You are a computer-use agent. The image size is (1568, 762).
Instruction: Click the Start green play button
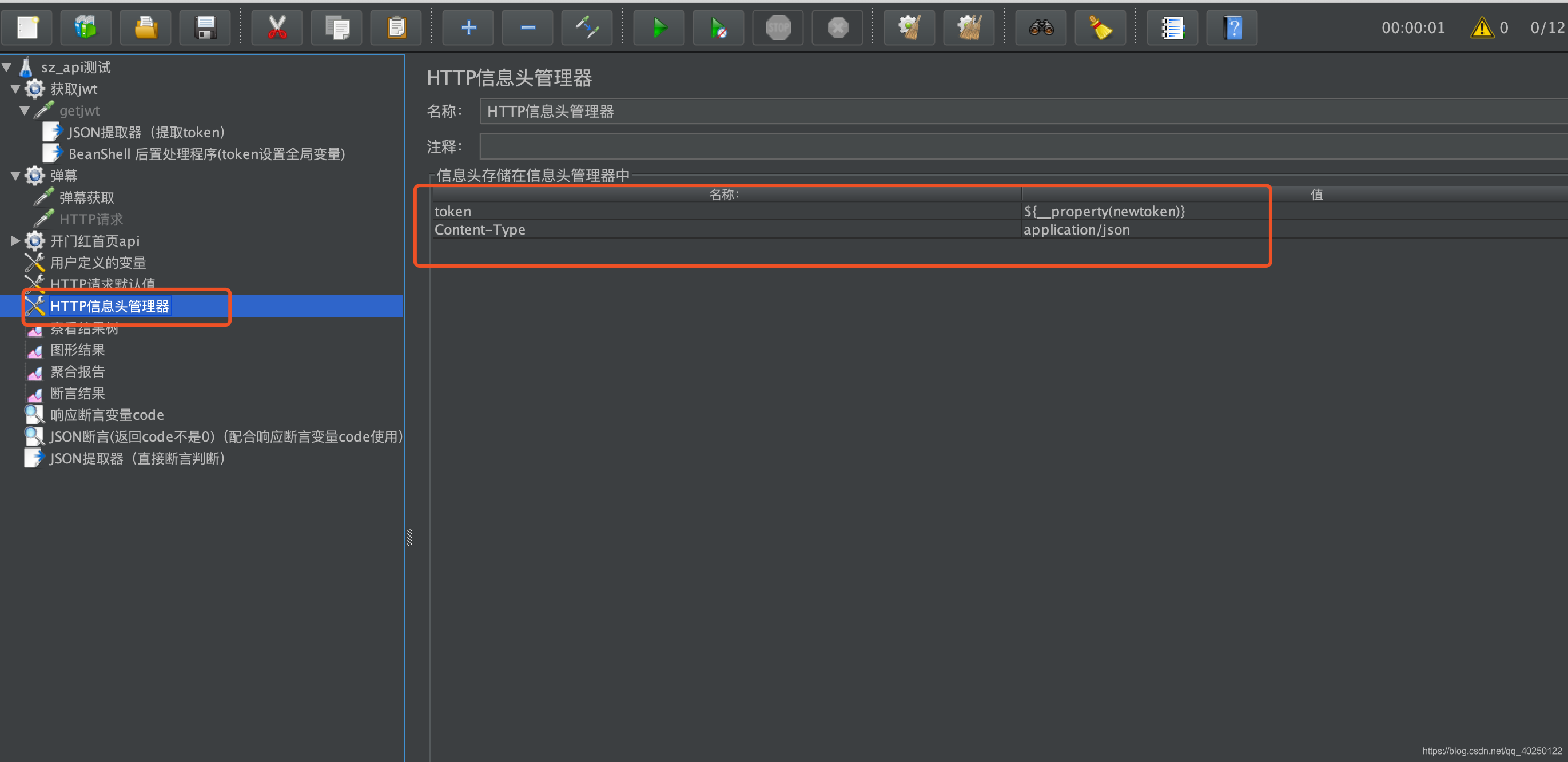coord(659,28)
